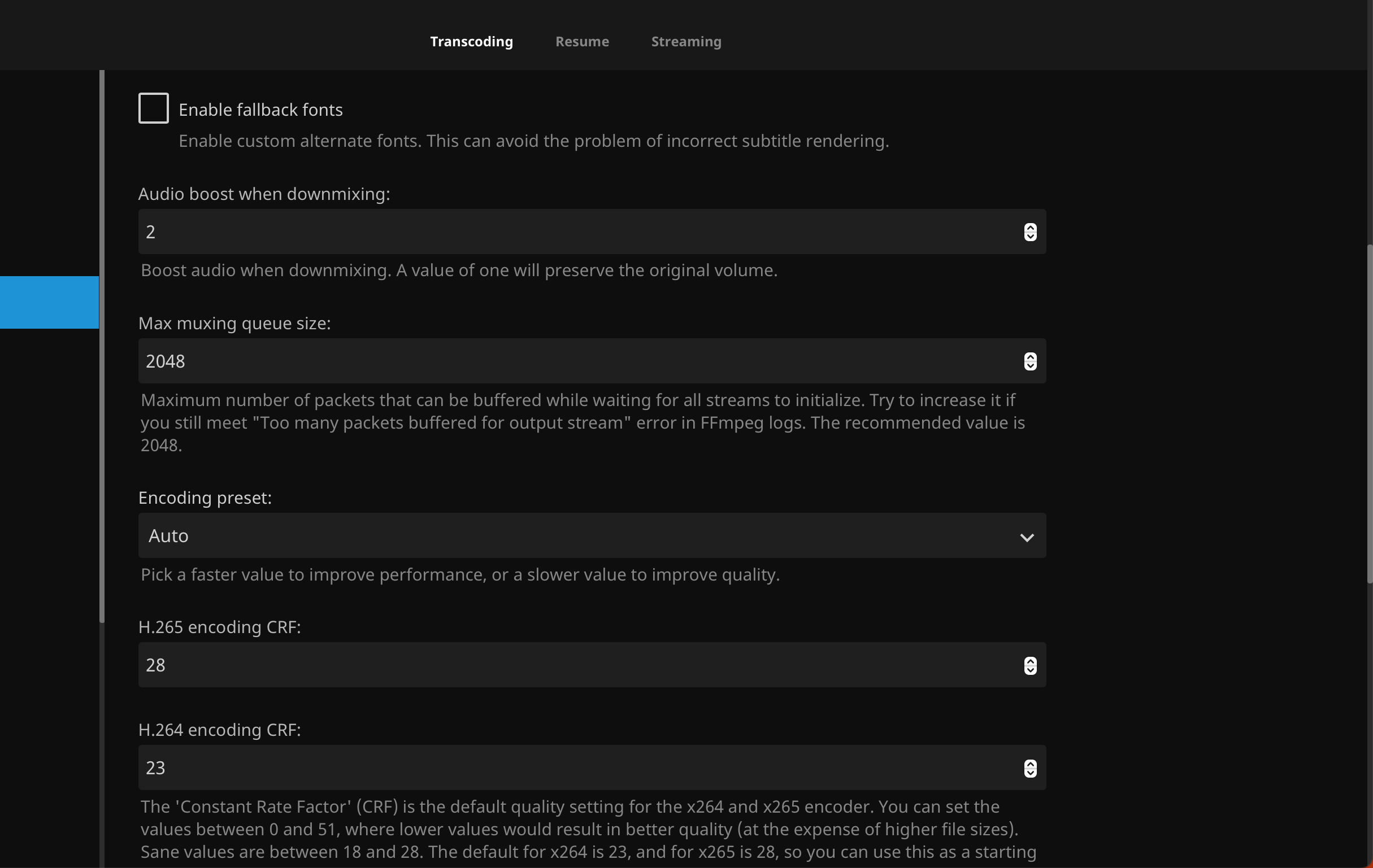Viewport: 1373px width, 868px height.
Task: Focus the Max muxing queue size field
Action: click(570, 361)
